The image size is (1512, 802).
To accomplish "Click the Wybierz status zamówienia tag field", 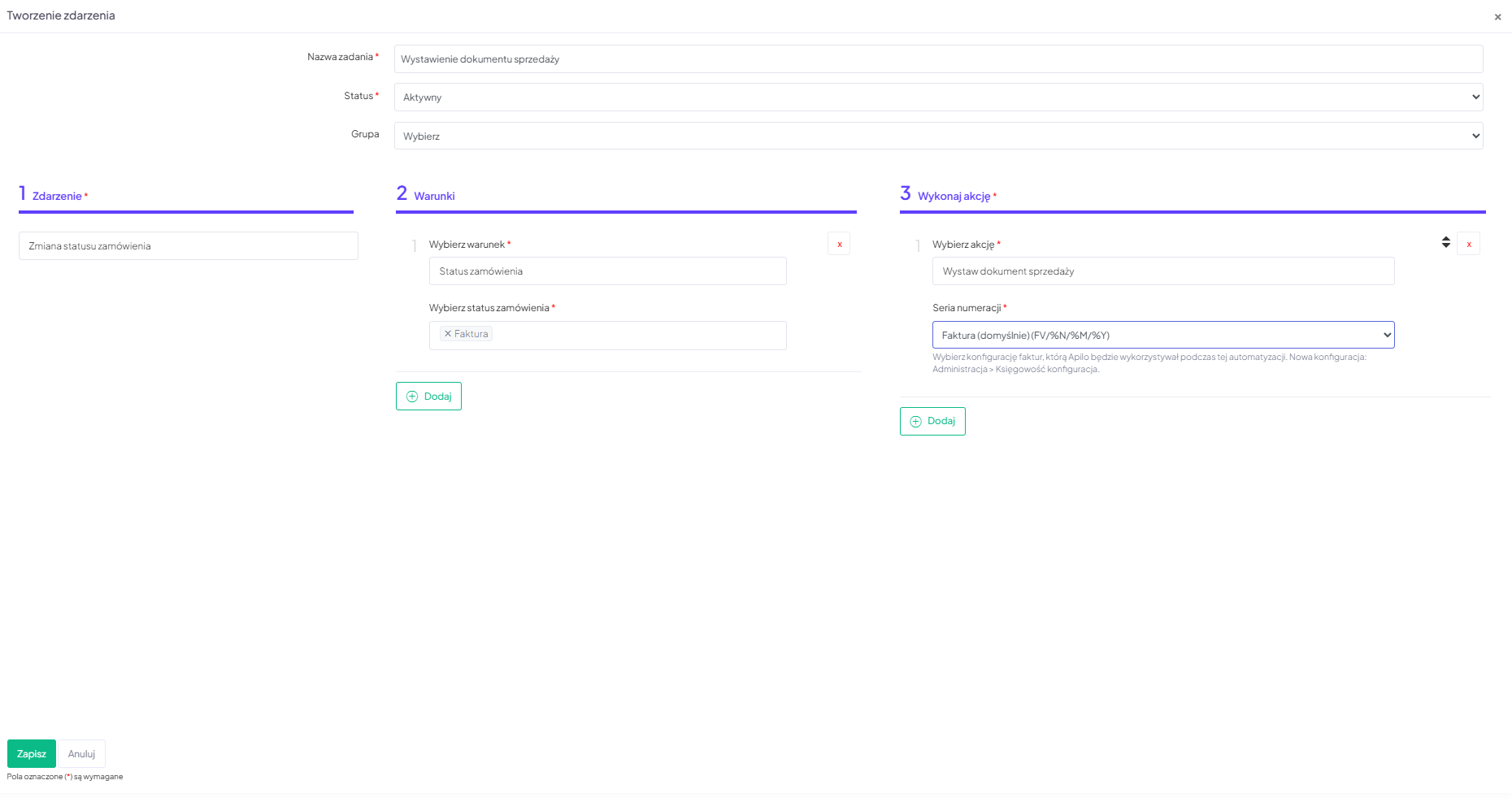I will point(634,336).
